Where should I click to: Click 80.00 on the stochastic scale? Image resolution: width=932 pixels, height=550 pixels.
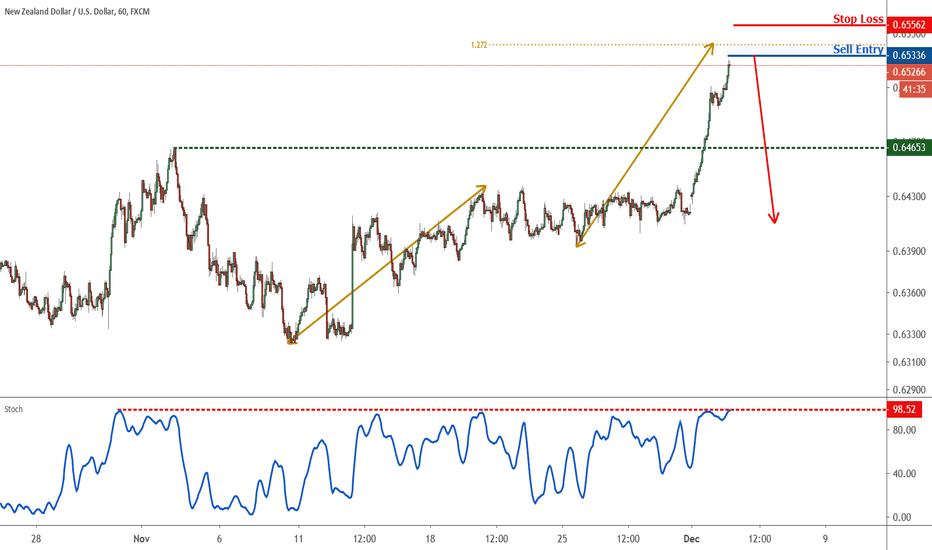pos(904,430)
